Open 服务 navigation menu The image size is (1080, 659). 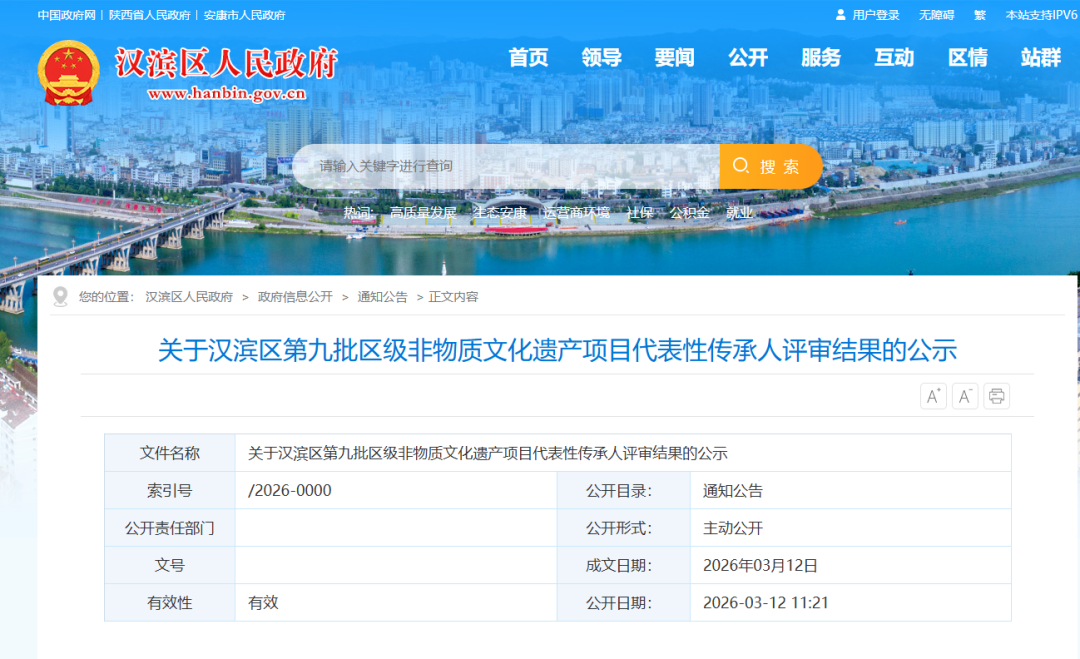pos(821,58)
